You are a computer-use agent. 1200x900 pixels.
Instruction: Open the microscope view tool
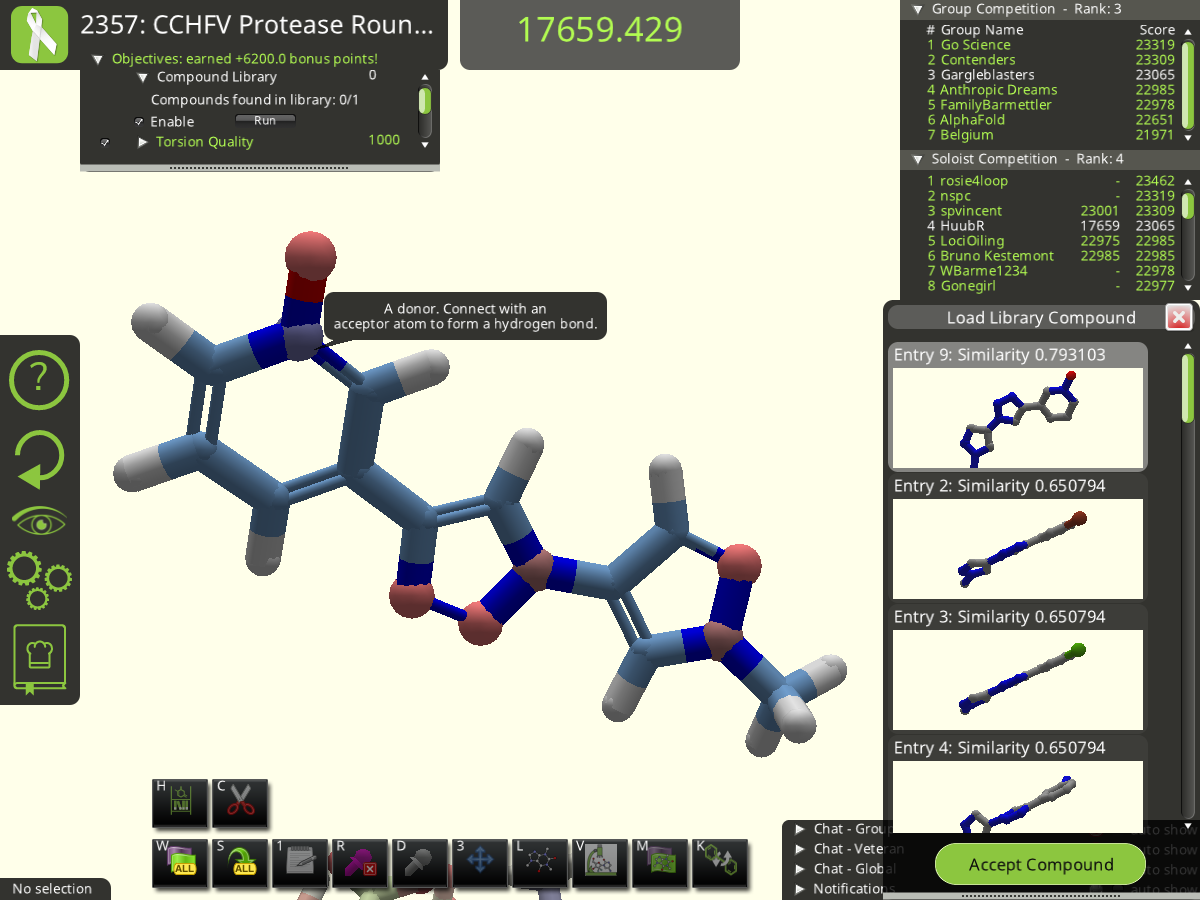(x=600, y=863)
